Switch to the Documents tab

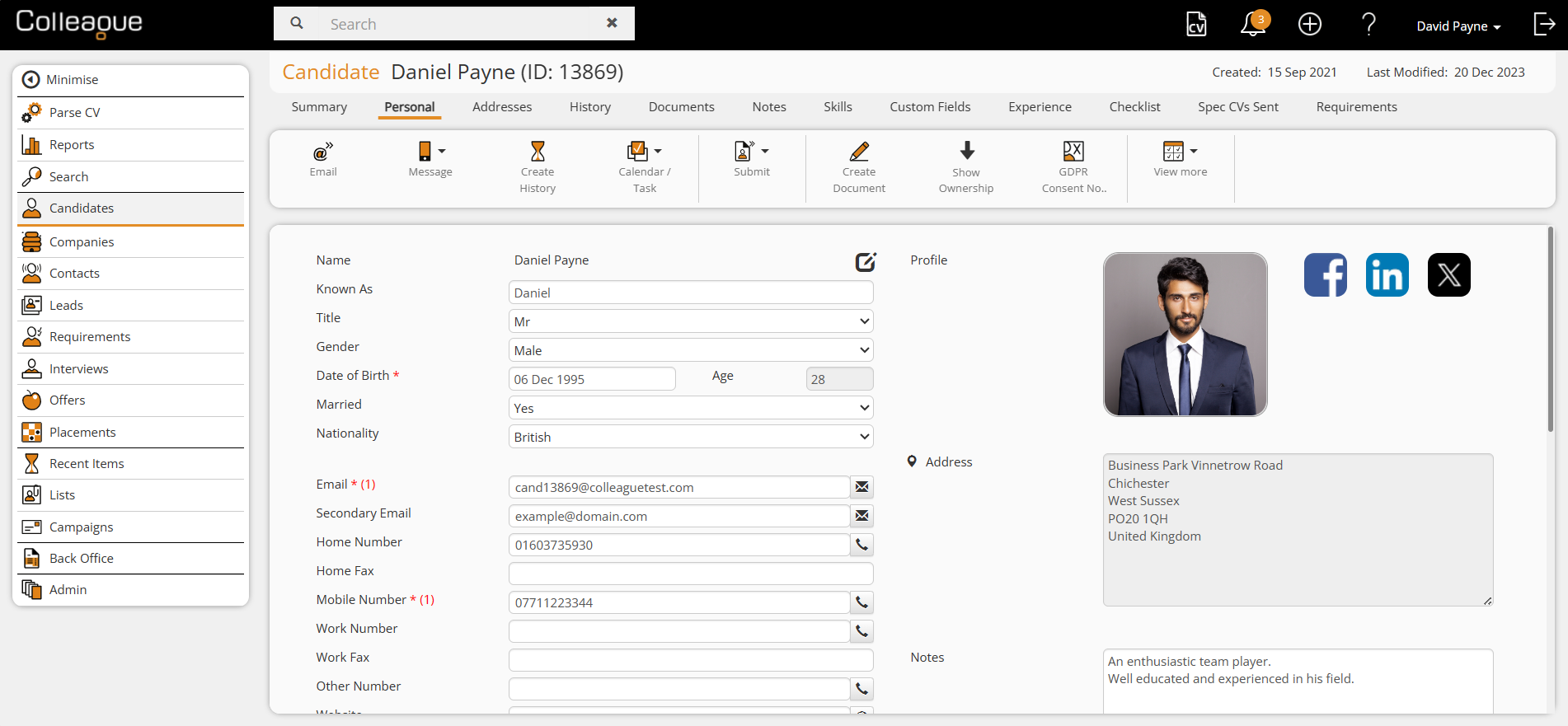681,107
